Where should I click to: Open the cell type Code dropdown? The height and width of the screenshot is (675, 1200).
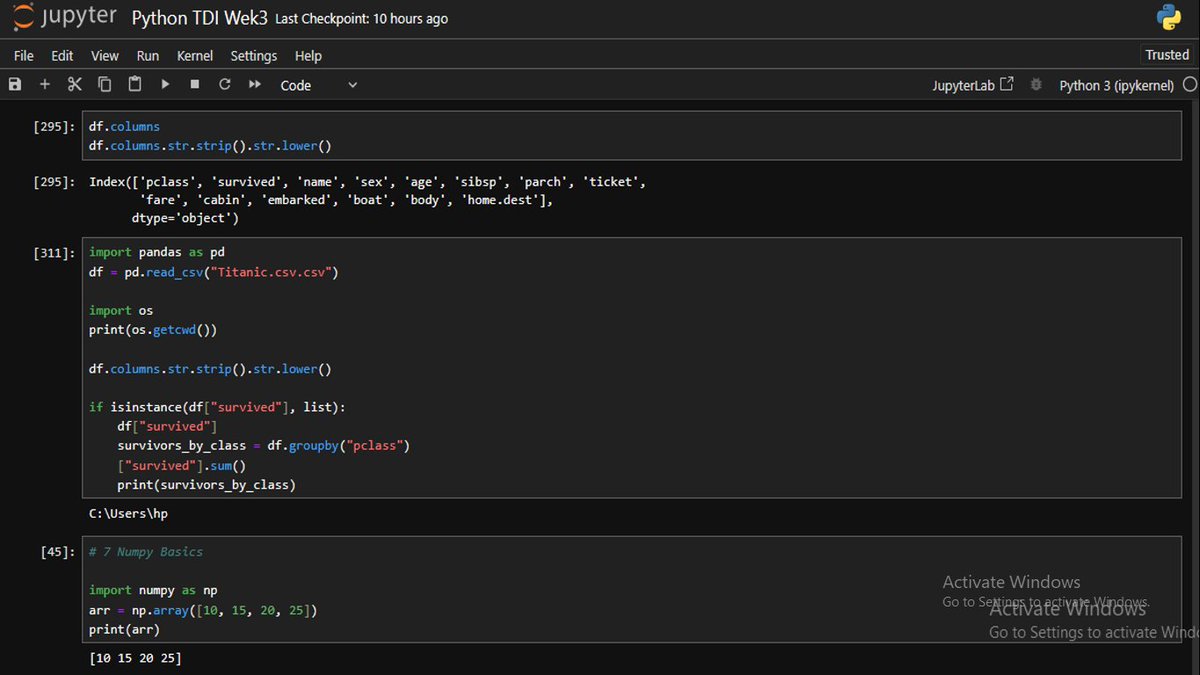click(x=318, y=86)
